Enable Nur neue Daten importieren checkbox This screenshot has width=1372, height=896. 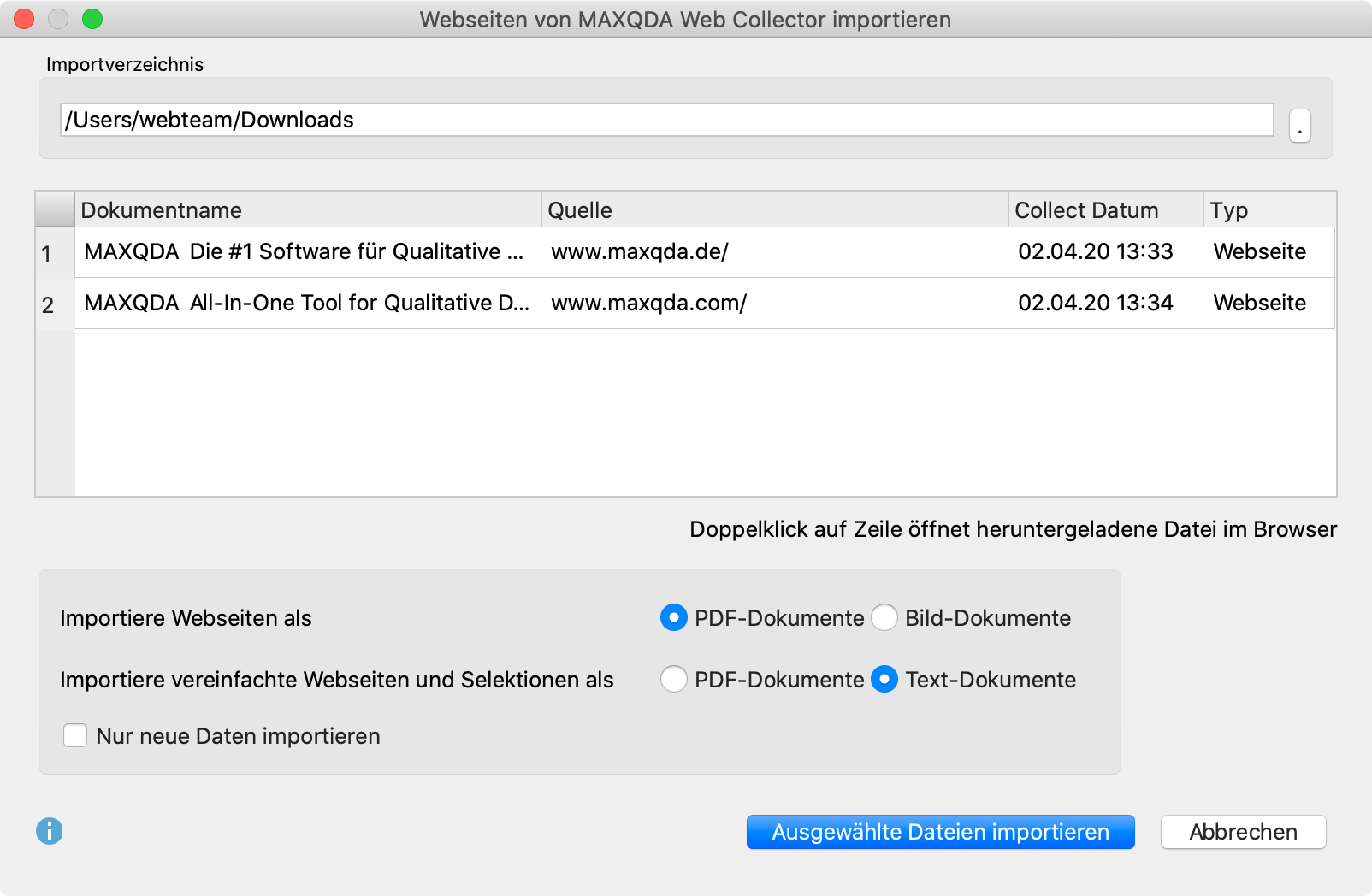pyautogui.click(x=75, y=735)
